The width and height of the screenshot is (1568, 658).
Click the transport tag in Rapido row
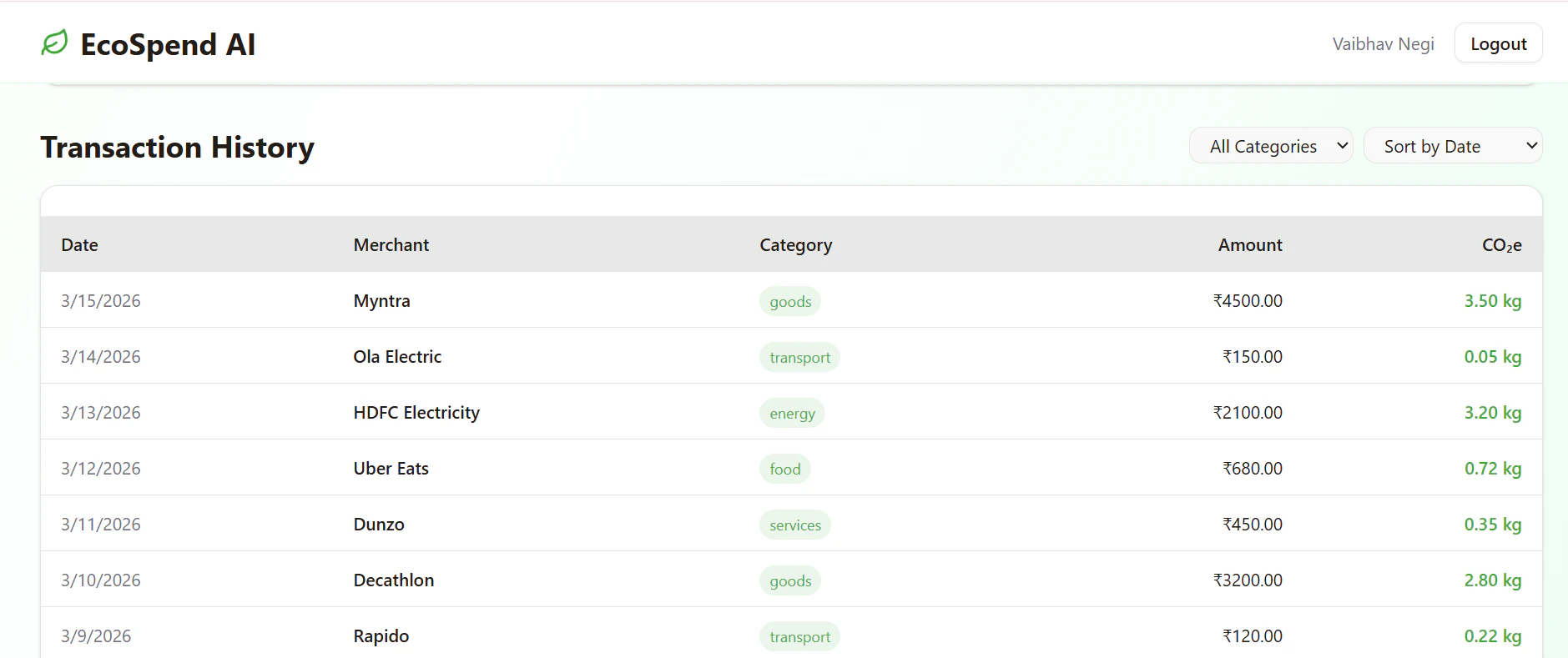pos(799,637)
